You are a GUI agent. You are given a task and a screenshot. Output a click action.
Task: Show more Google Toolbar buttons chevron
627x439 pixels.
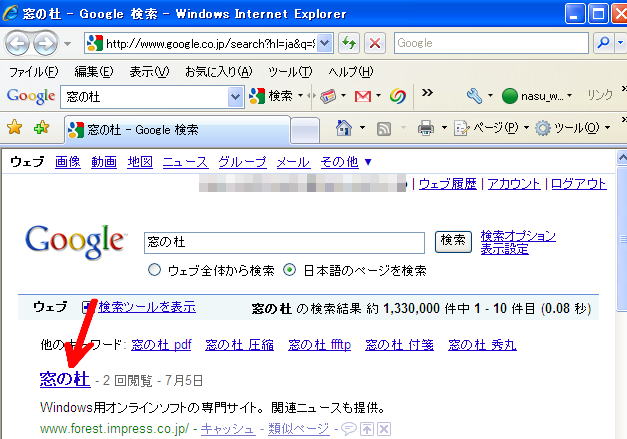(x=427, y=93)
